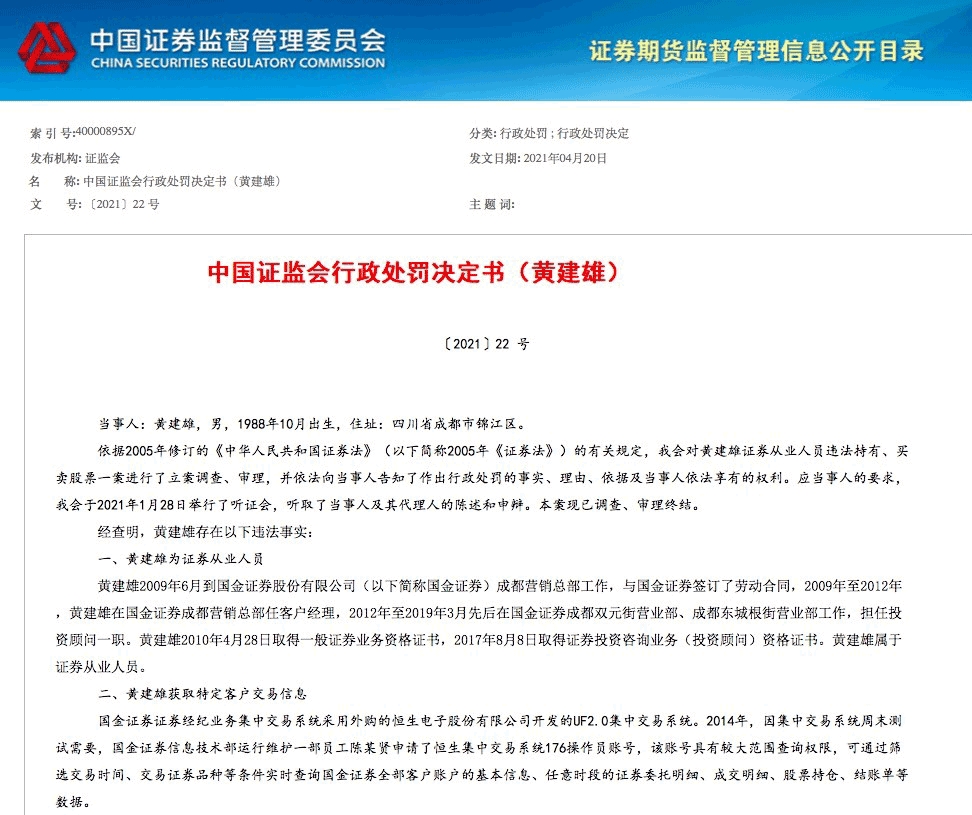Click the 证券期货监督管理信息公开目录 banner text

click(756, 51)
